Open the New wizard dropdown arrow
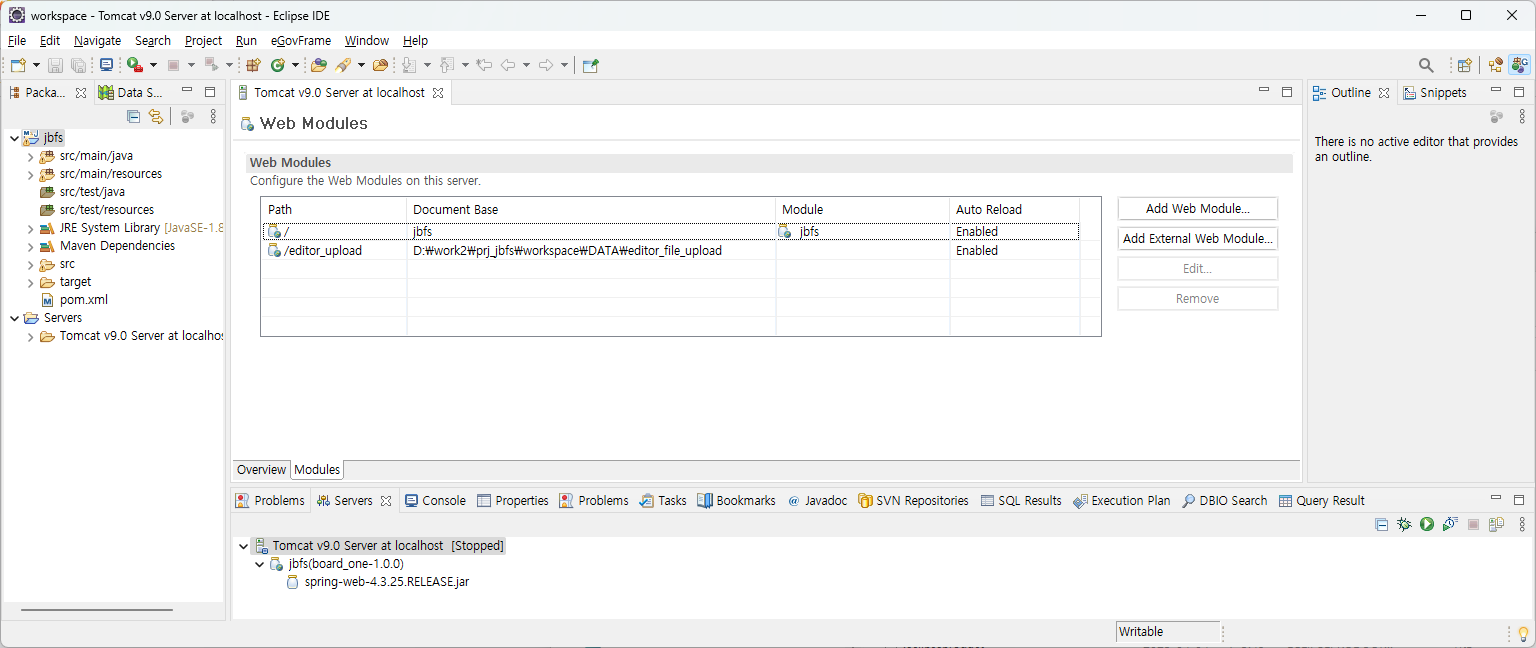The height and width of the screenshot is (648, 1536). pyautogui.click(x=37, y=65)
